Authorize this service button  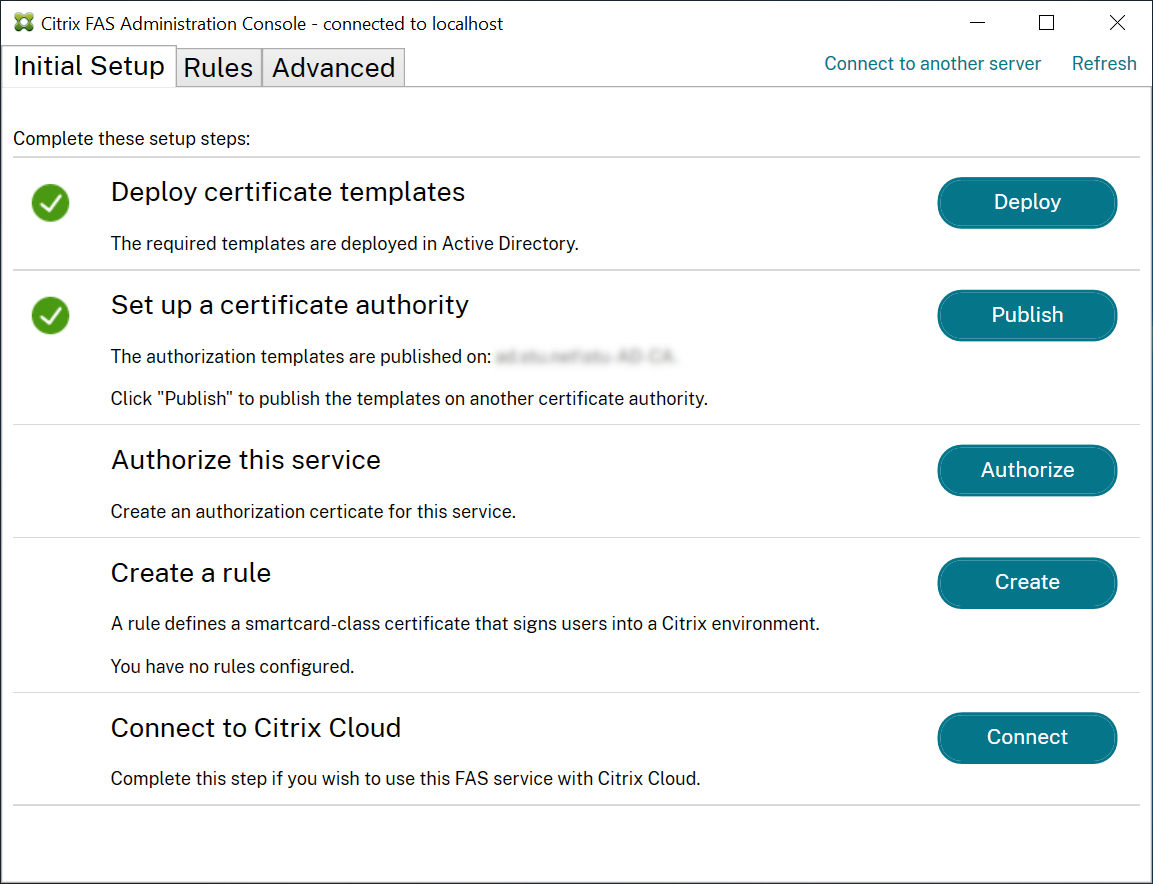(x=1027, y=470)
